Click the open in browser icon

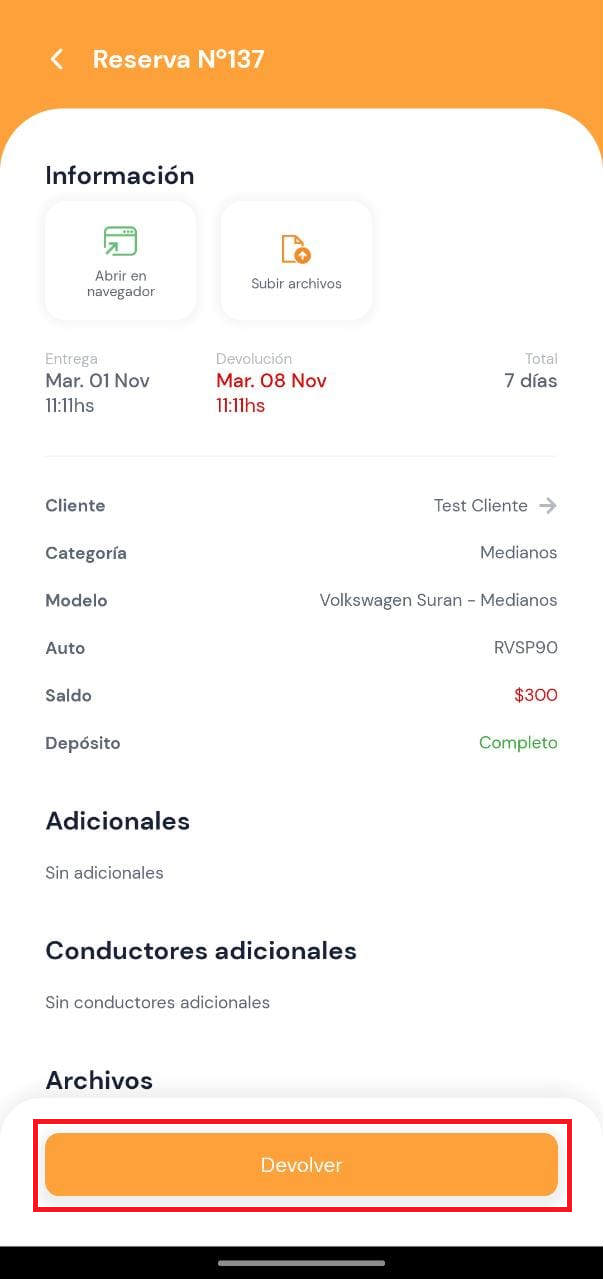120,241
